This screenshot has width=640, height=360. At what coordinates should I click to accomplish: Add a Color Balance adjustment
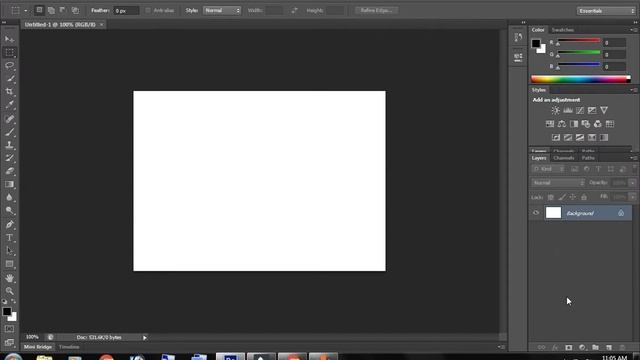(x=562, y=124)
